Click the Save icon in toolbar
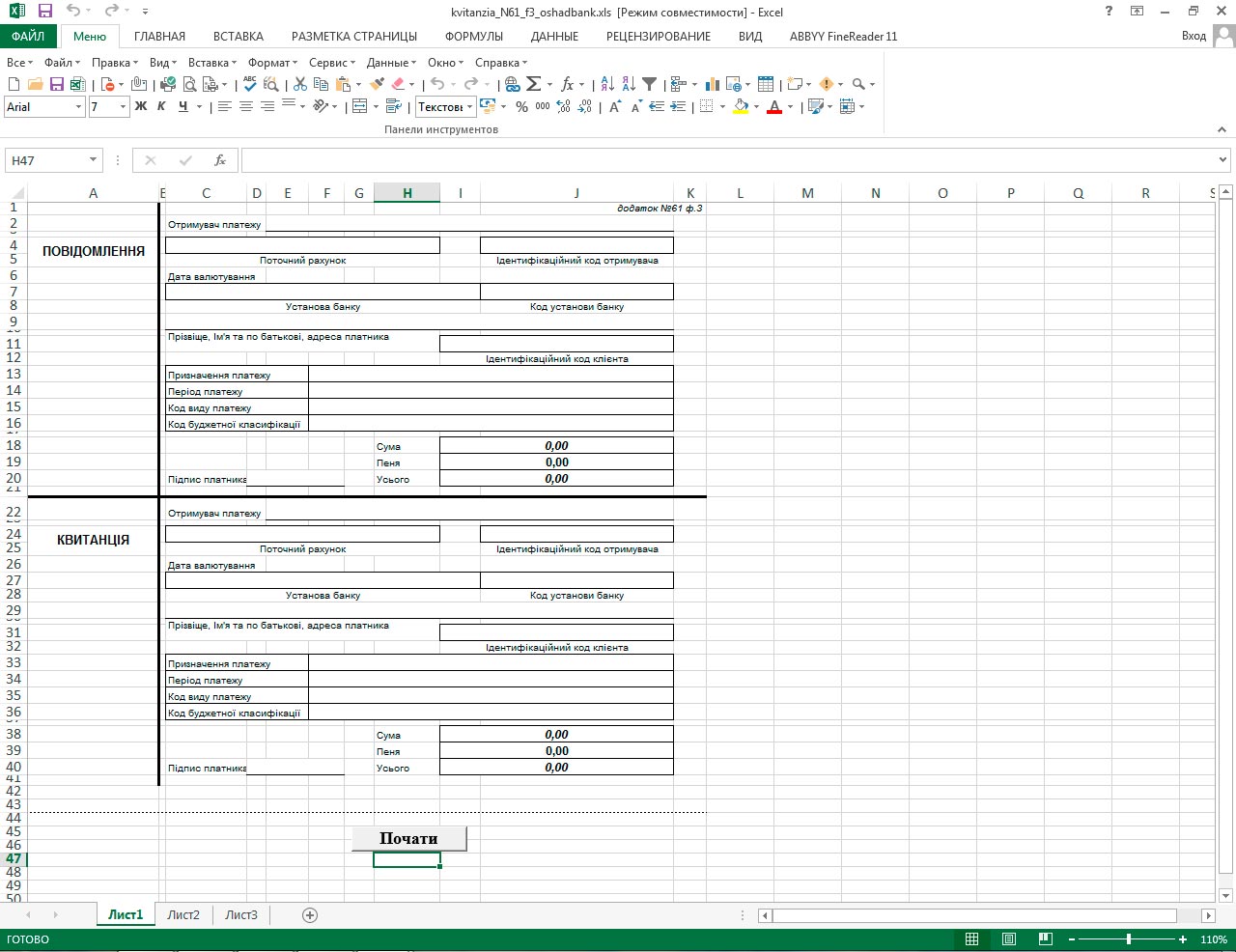The width and height of the screenshot is (1236, 952). 57,85
